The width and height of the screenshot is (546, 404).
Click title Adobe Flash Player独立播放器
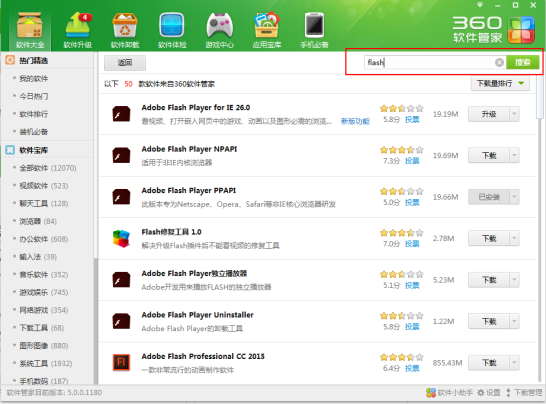(x=194, y=273)
